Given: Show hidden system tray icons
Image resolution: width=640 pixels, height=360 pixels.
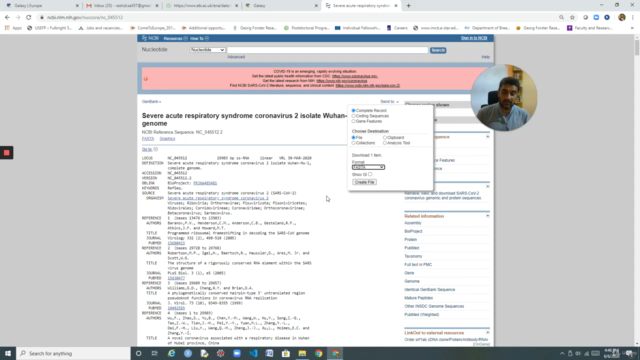Looking at the screenshot, I should point(562,353).
